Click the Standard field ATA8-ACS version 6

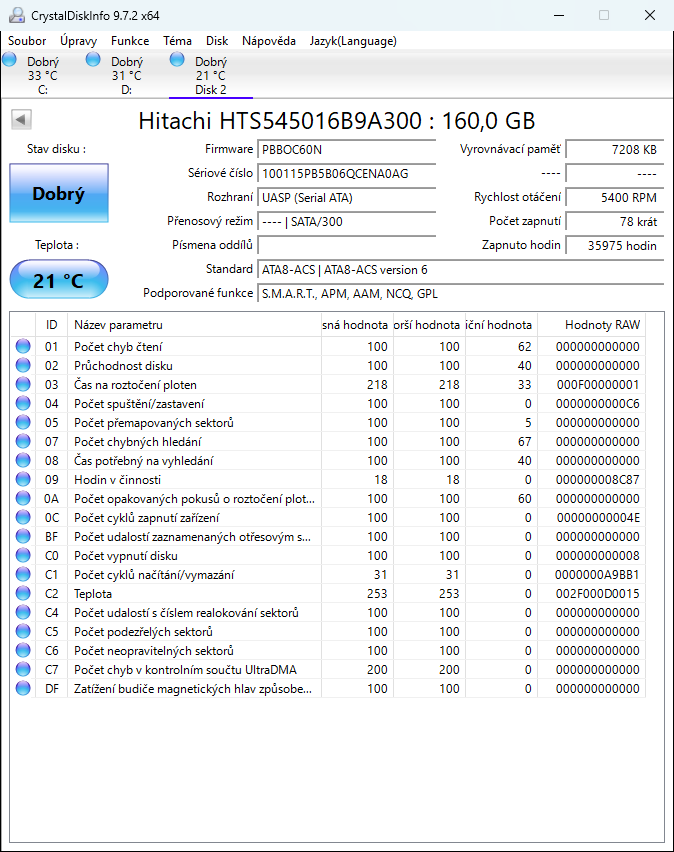click(460, 270)
